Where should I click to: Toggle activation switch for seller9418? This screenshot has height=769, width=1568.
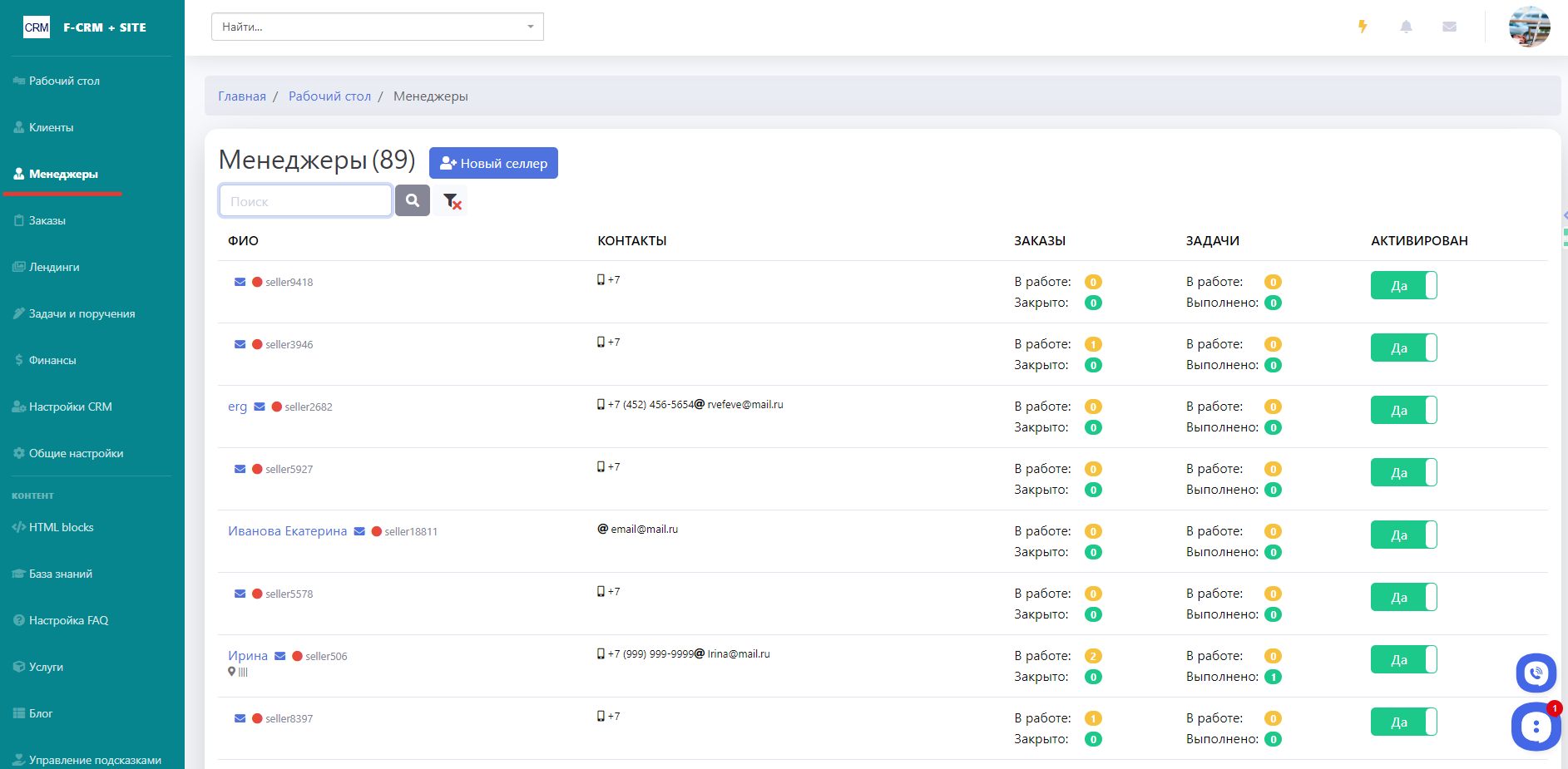1403,285
